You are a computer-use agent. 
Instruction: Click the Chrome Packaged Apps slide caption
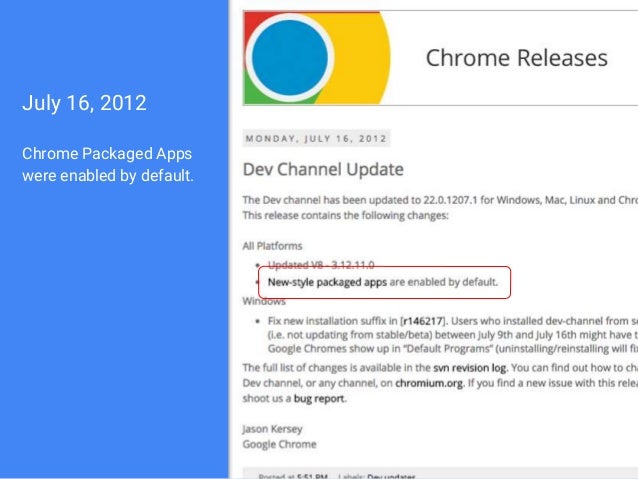(108, 164)
